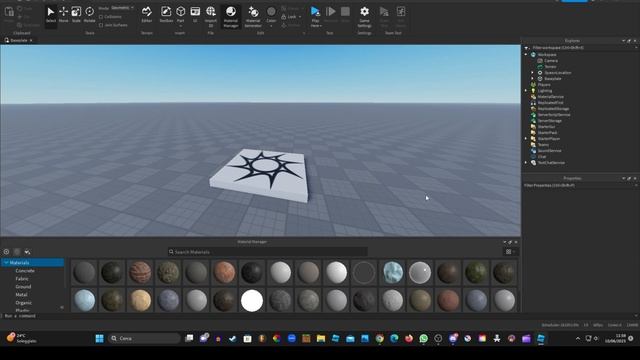Expand the StarterPlayer node

[526, 139]
